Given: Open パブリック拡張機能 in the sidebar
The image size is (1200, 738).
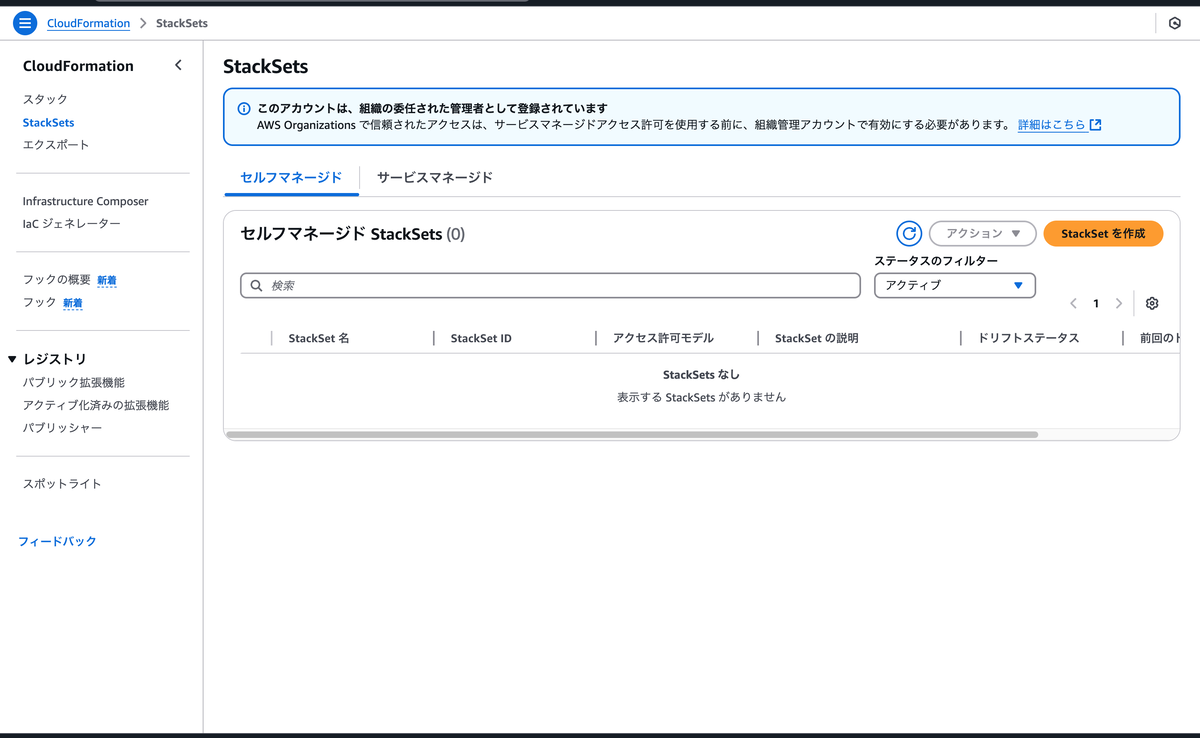Looking at the screenshot, I should [x=74, y=383].
